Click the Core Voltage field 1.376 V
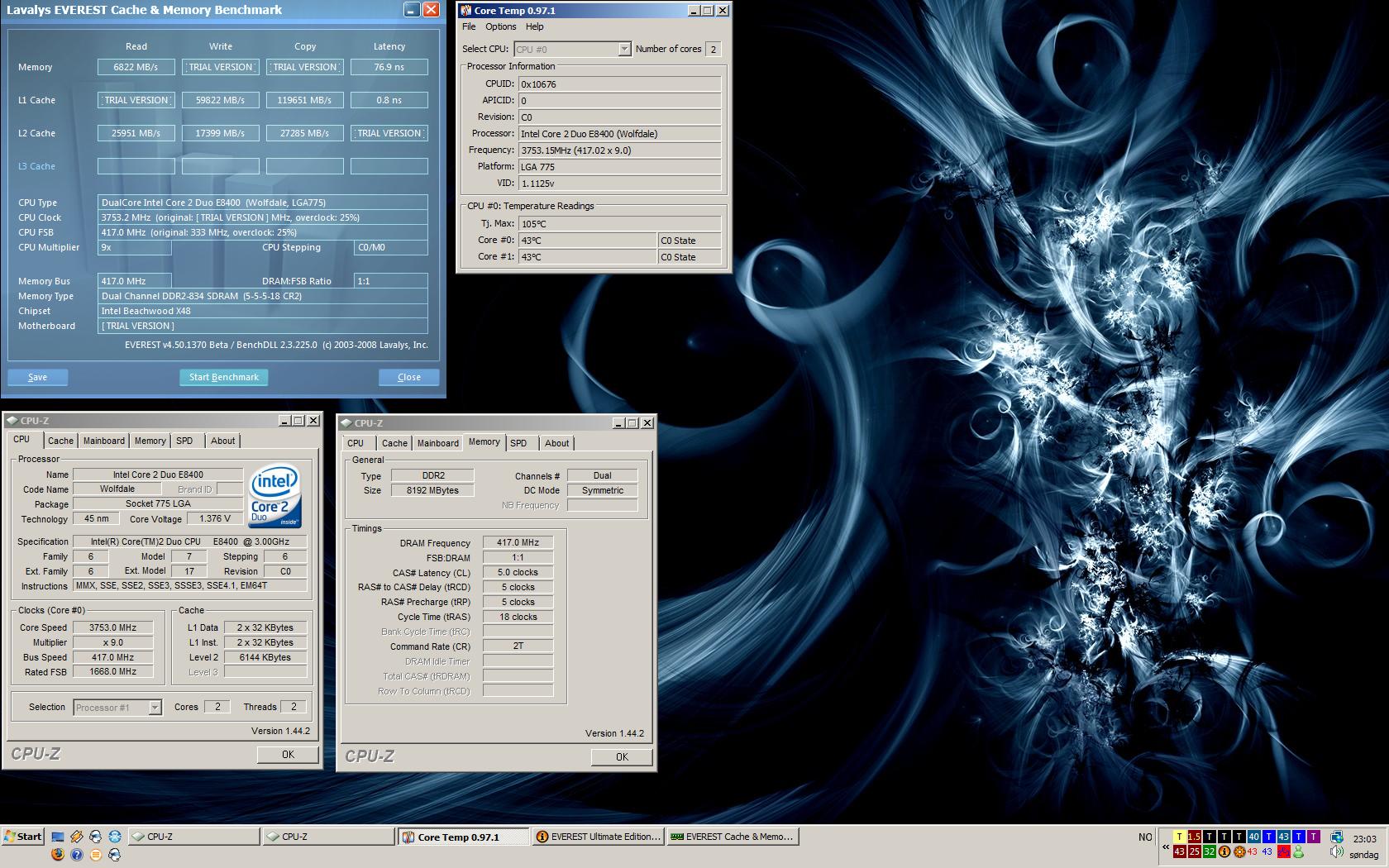The height and width of the screenshot is (868, 1389). pos(216,518)
